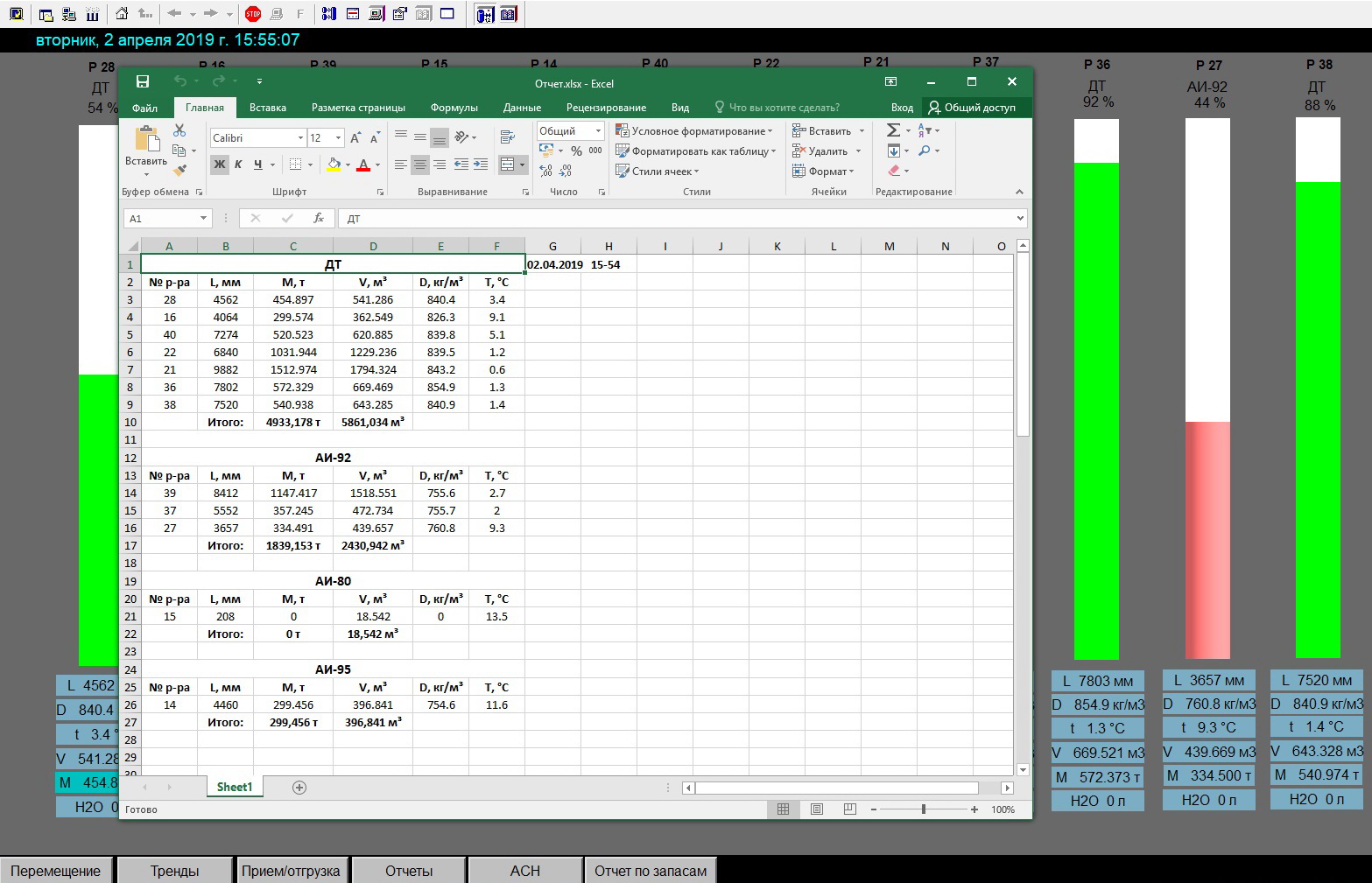Toggle Bold (Ж) formatting
The width and height of the screenshot is (1372, 883).
(x=220, y=165)
